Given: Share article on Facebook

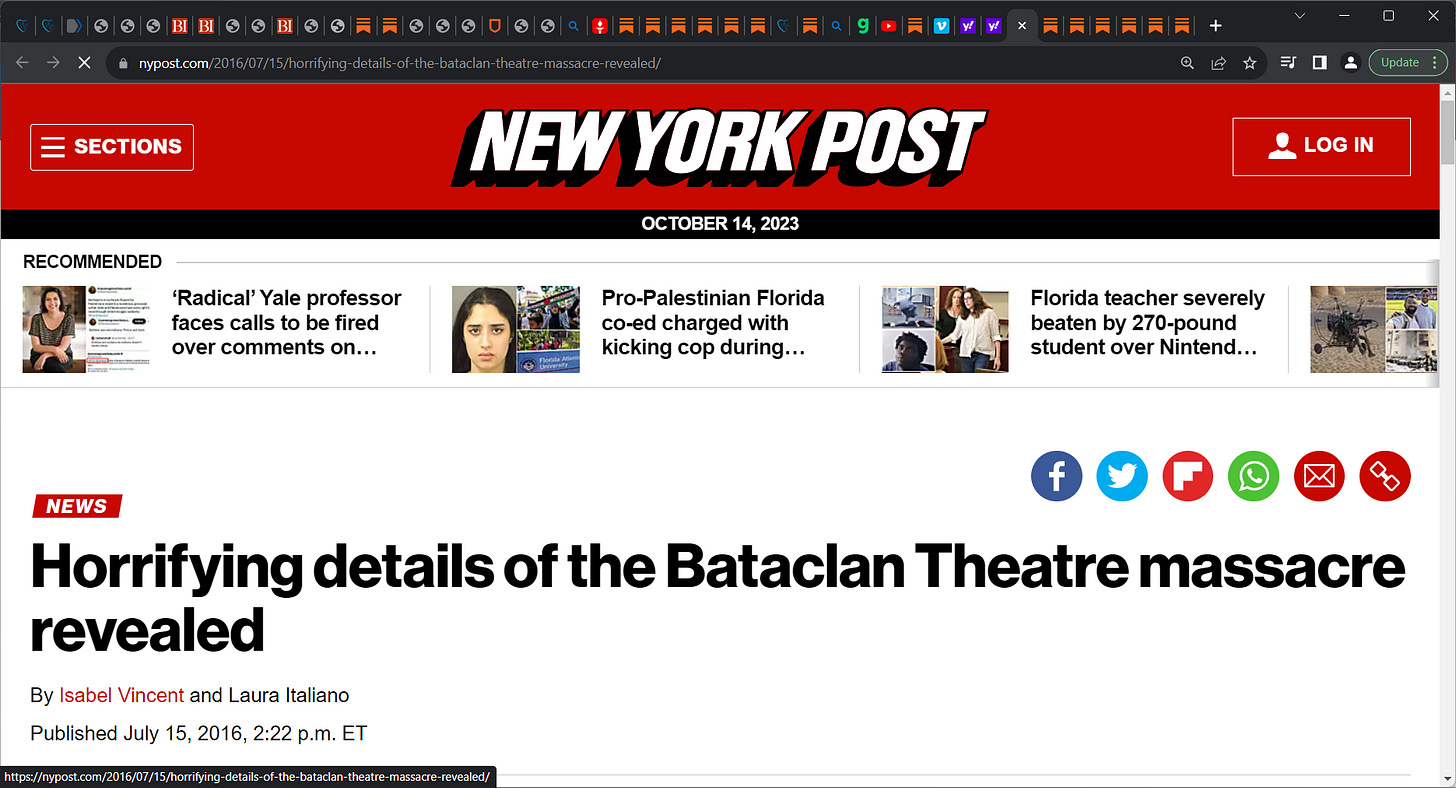Looking at the screenshot, I should pyautogui.click(x=1056, y=476).
